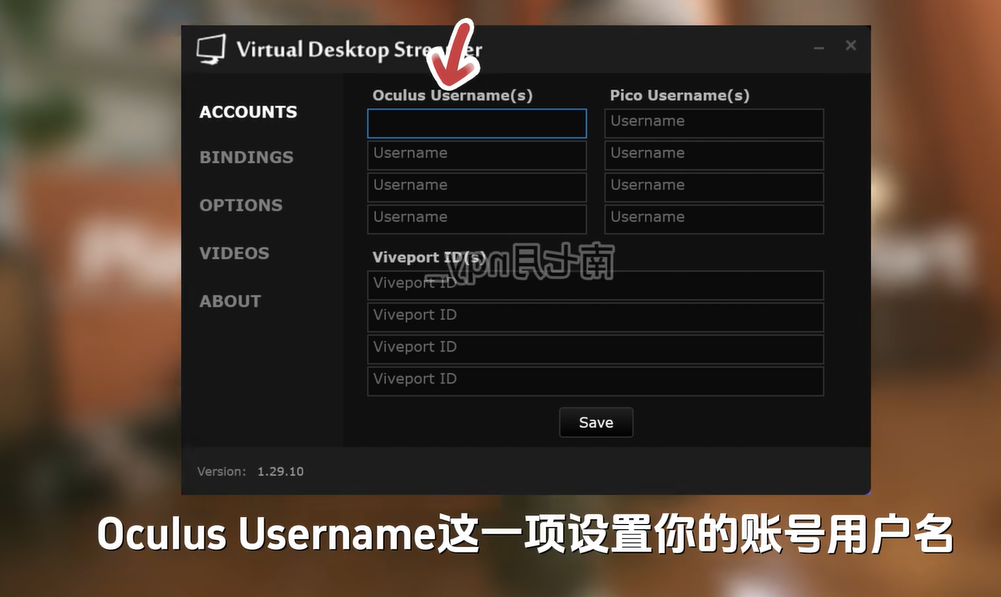Click the "Oculus Username(s)" heading
1001x597 pixels.
453,96
